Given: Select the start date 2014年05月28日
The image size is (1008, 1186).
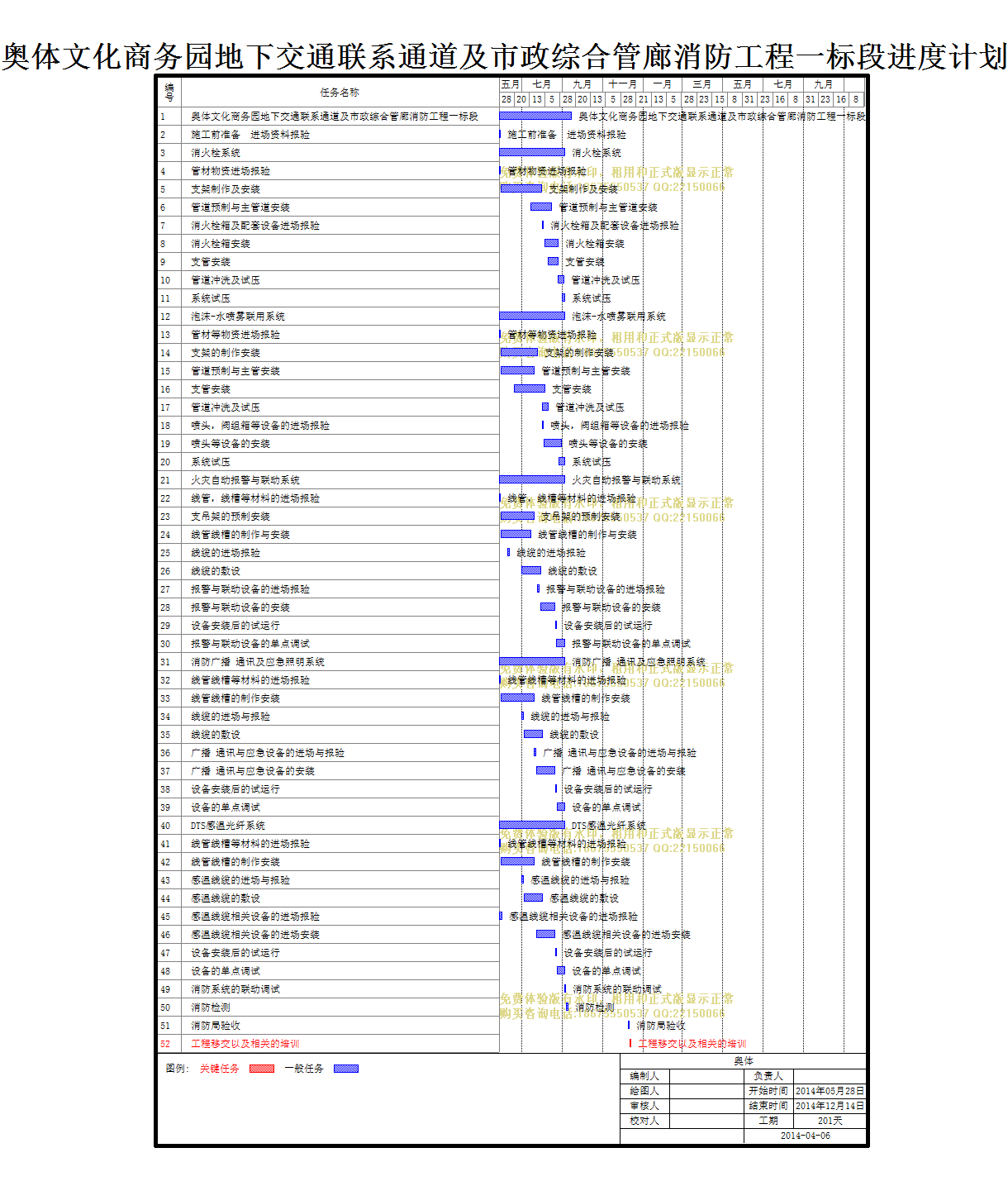Looking at the screenshot, I should 830,1091.
